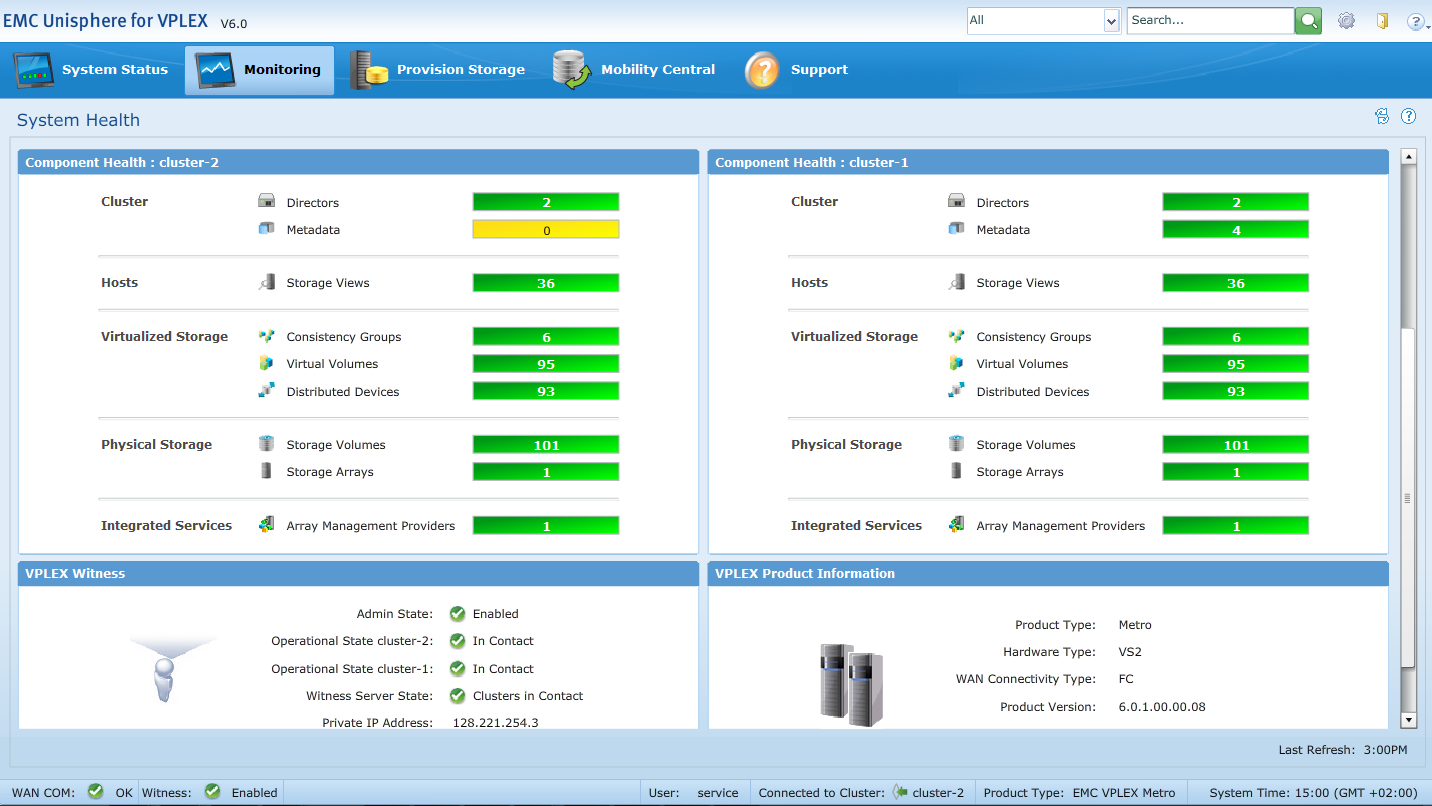Click the Storage Volumes icon under Physical Storage

tap(266, 443)
